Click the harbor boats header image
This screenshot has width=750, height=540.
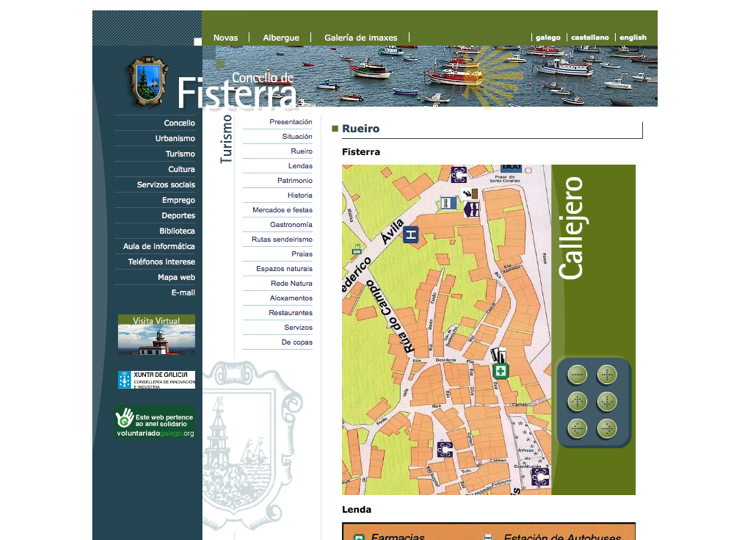tap(430, 76)
